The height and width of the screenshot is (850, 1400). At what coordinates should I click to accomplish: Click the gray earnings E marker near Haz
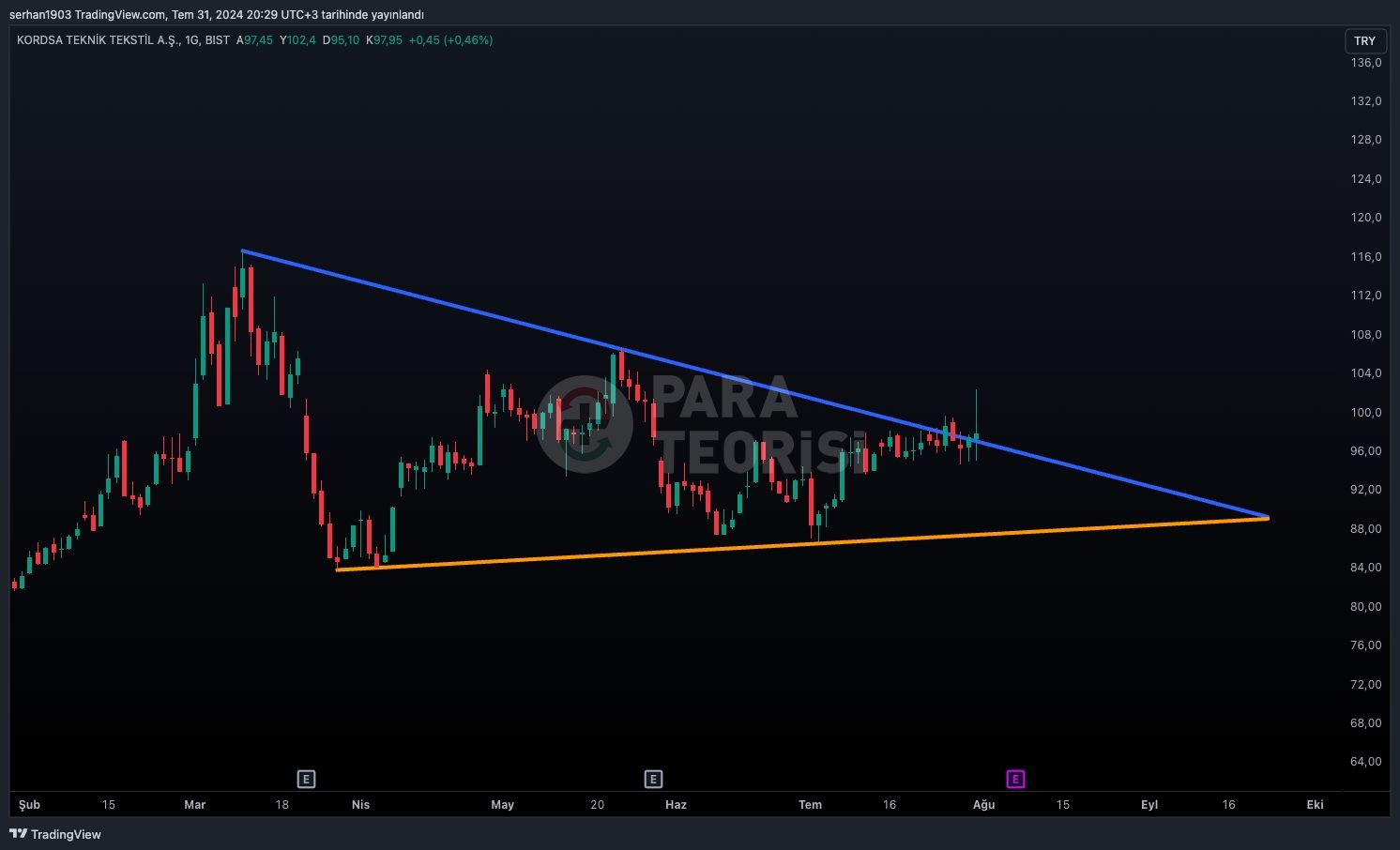click(x=653, y=779)
